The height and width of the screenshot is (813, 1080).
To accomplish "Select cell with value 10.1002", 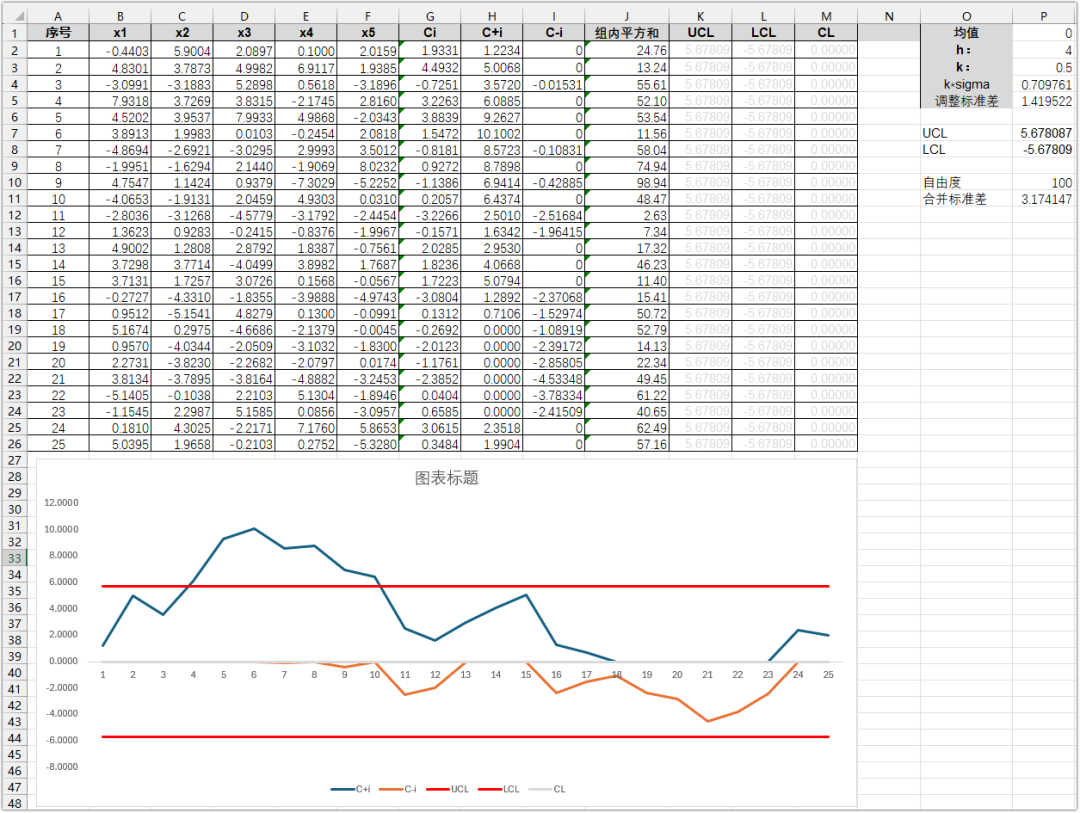I will coord(492,134).
